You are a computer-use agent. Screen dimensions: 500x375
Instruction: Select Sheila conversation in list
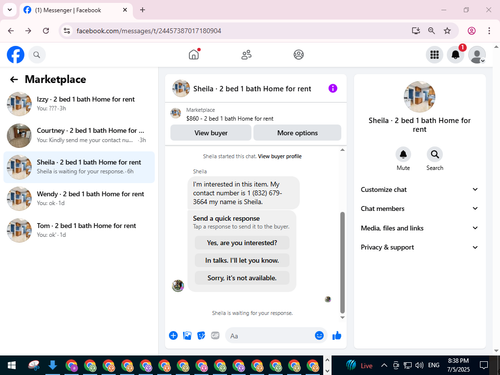(79, 167)
